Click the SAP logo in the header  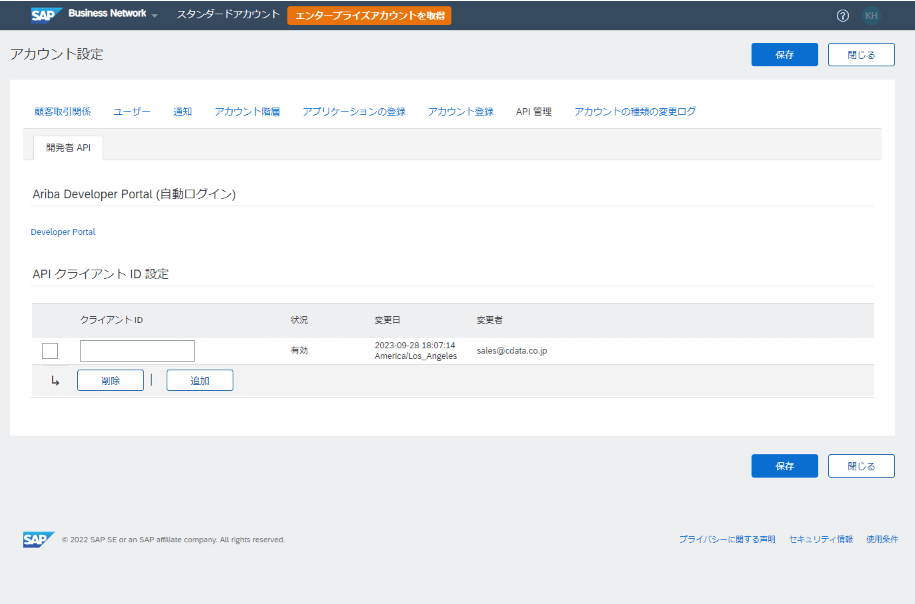click(46, 15)
